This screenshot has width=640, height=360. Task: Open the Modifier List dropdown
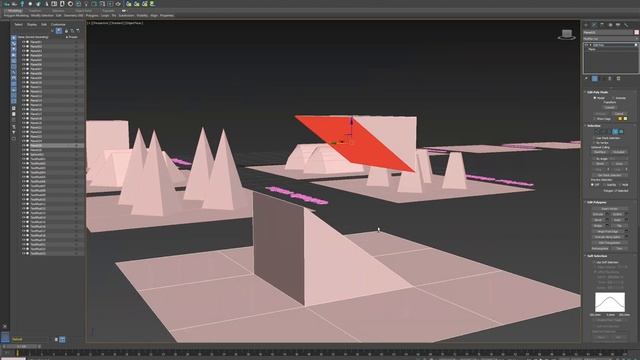tap(610, 38)
